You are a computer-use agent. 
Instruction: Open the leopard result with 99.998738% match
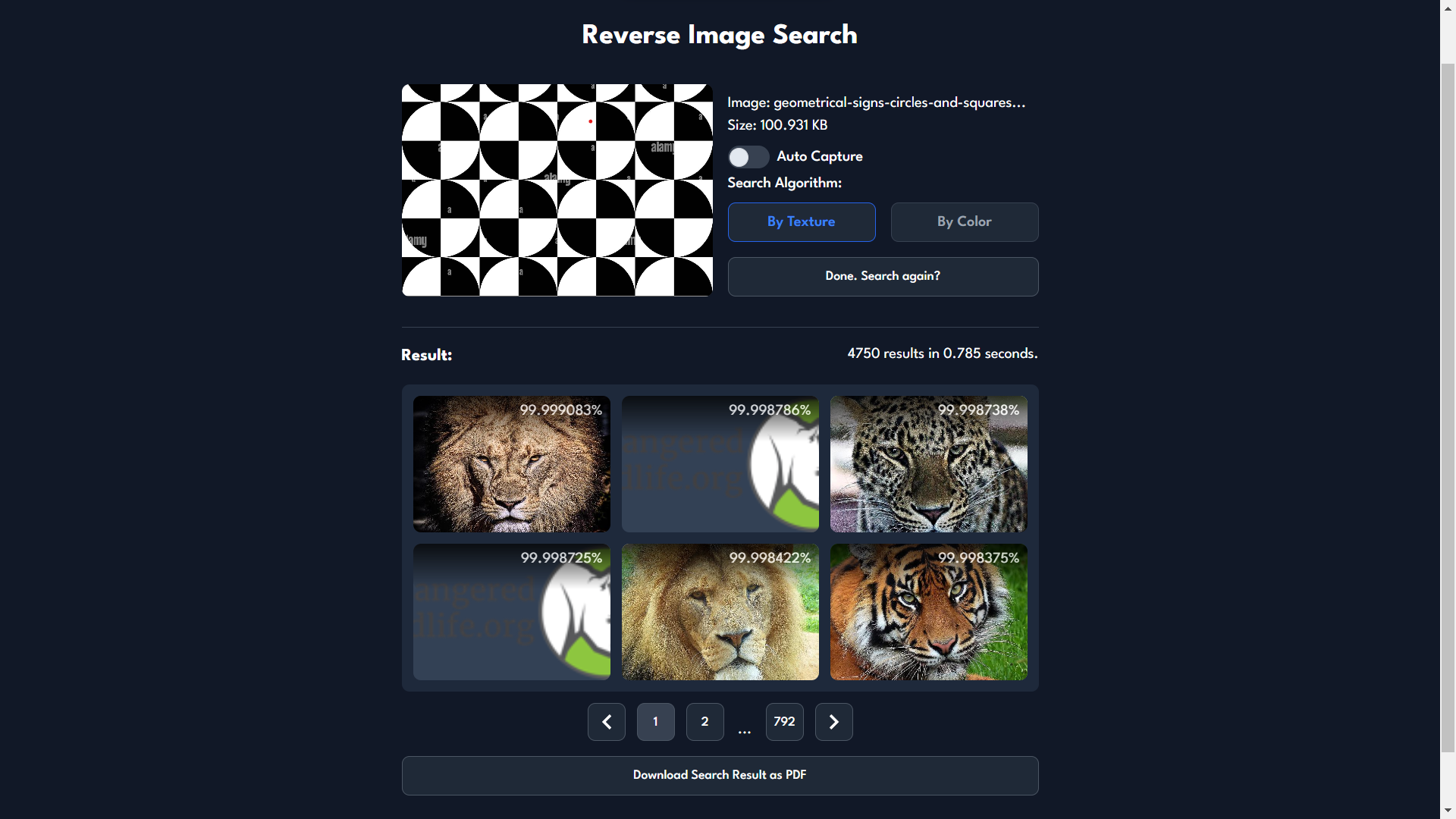(928, 464)
